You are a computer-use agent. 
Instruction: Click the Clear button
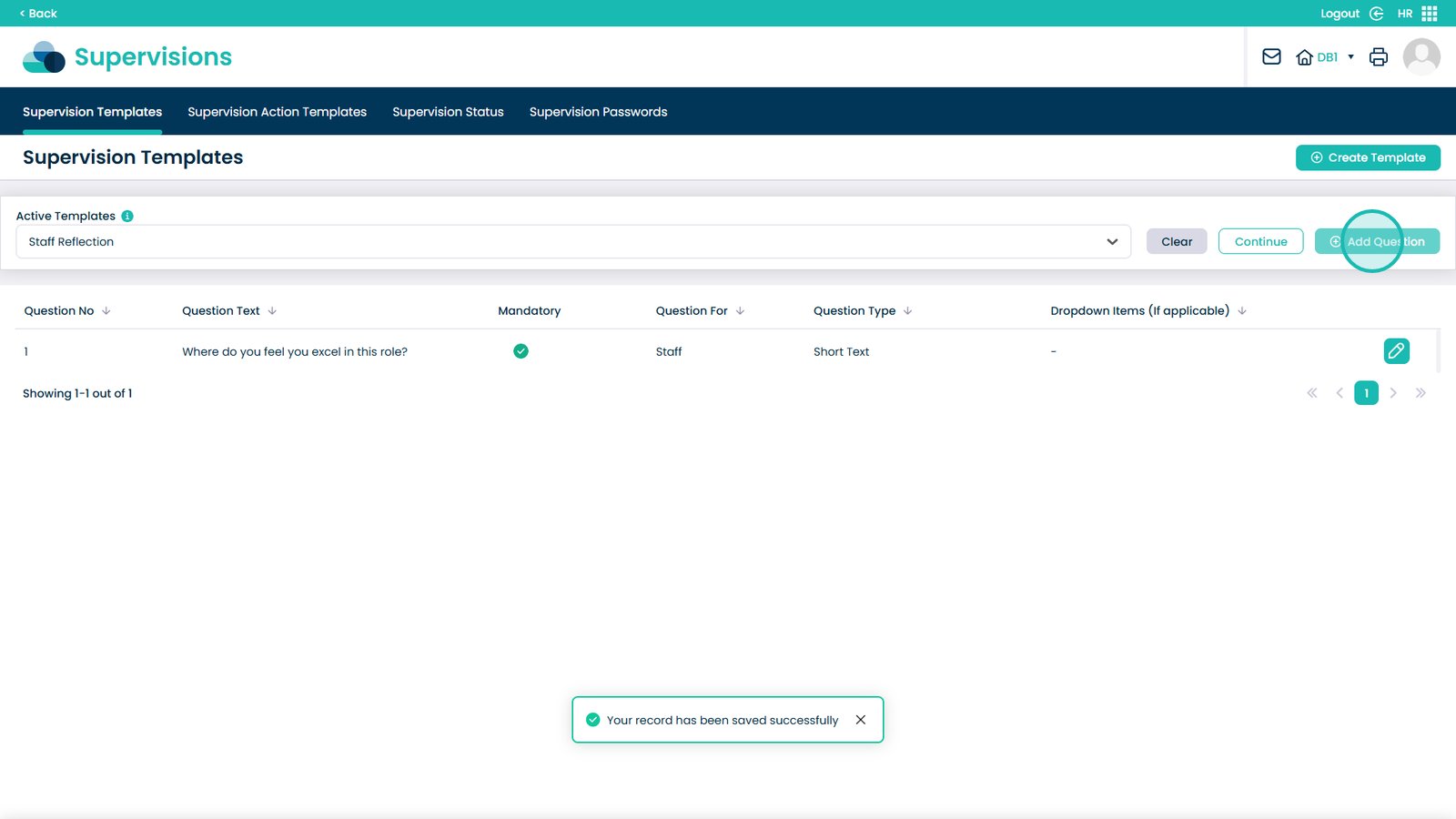coord(1176,242)
